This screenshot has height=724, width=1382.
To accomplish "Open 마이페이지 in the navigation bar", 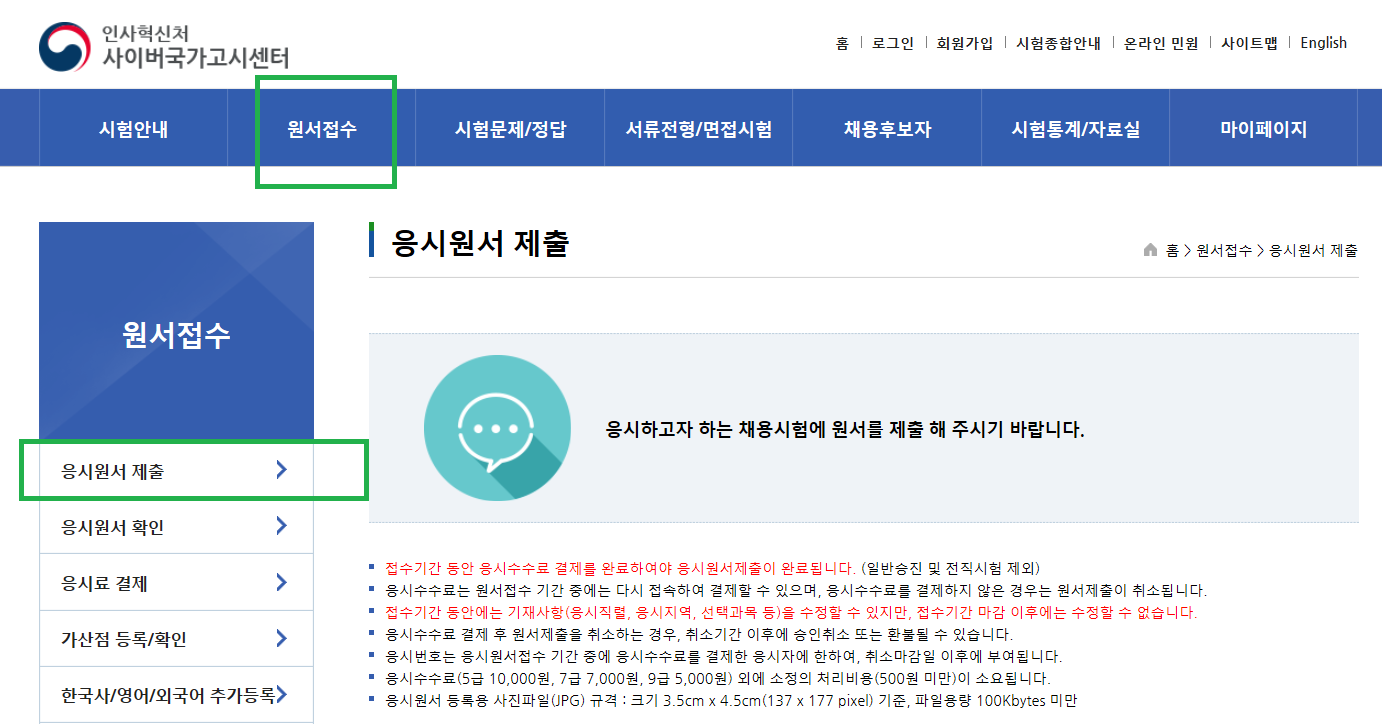I will pos(1263,129).
